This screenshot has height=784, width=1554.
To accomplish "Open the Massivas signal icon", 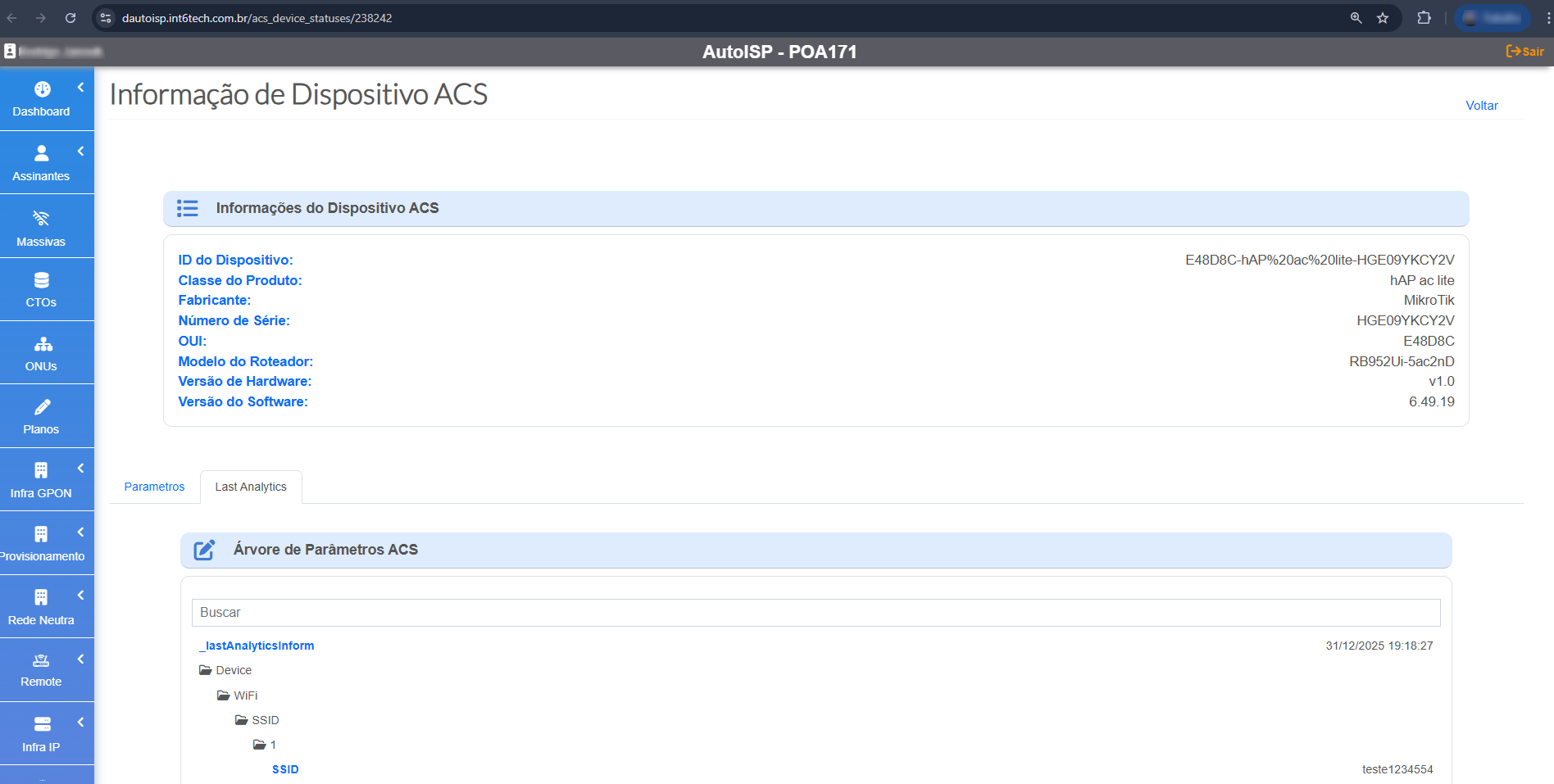I will pos(41,218).
